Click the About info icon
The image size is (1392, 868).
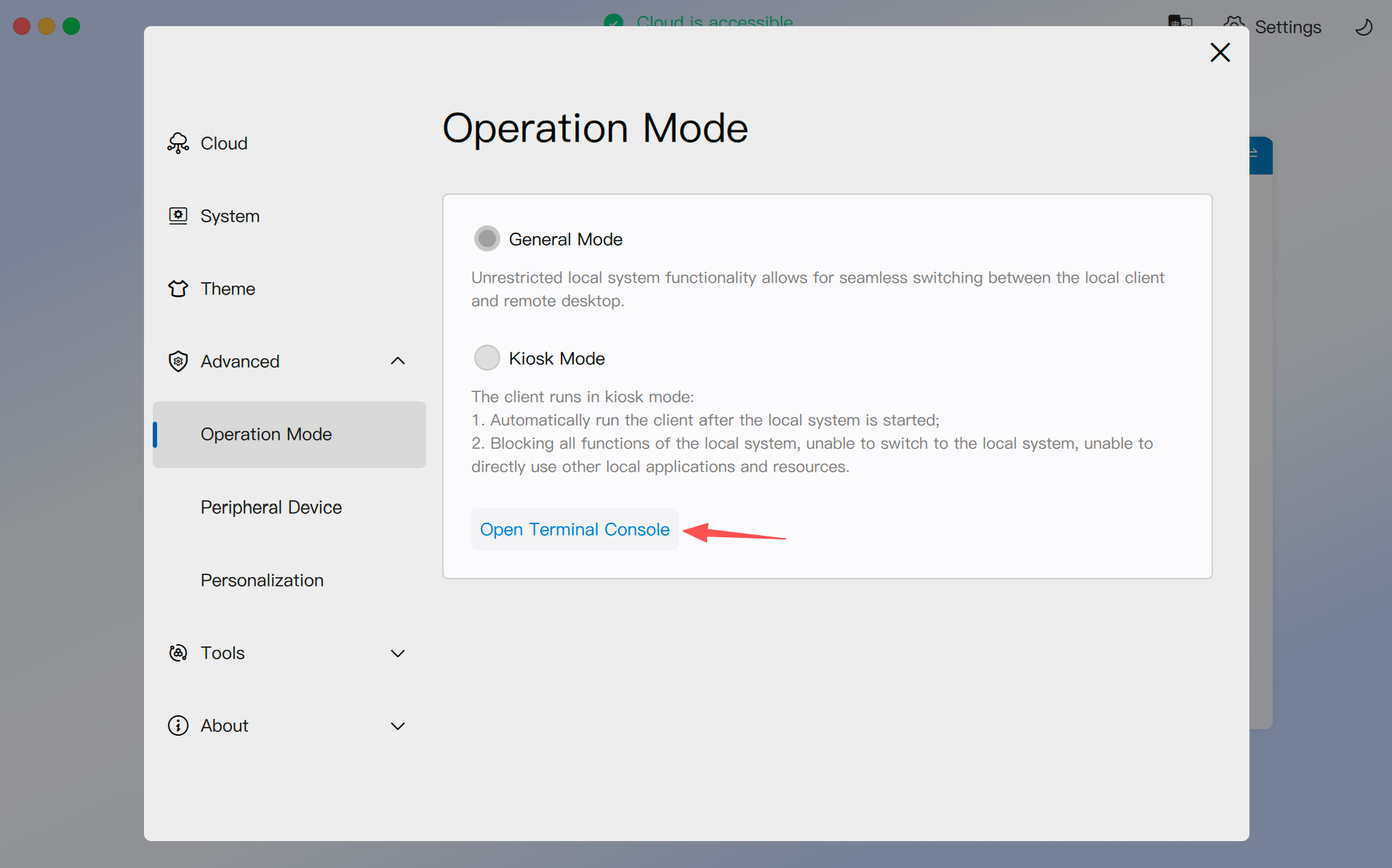point(178,726)
